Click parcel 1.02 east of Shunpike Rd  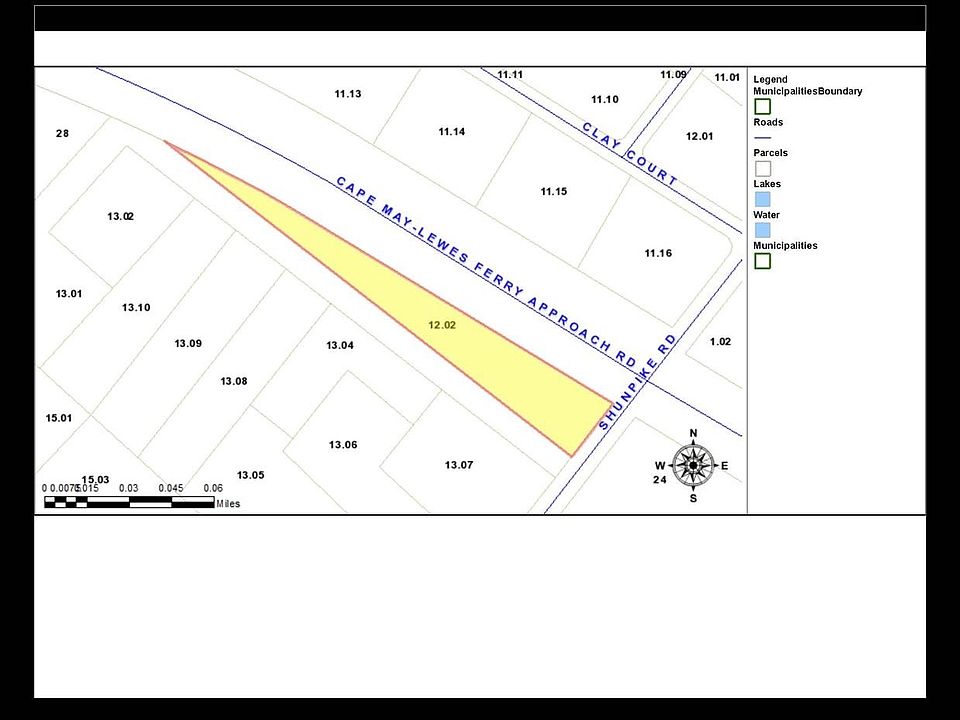pos(720,342)
